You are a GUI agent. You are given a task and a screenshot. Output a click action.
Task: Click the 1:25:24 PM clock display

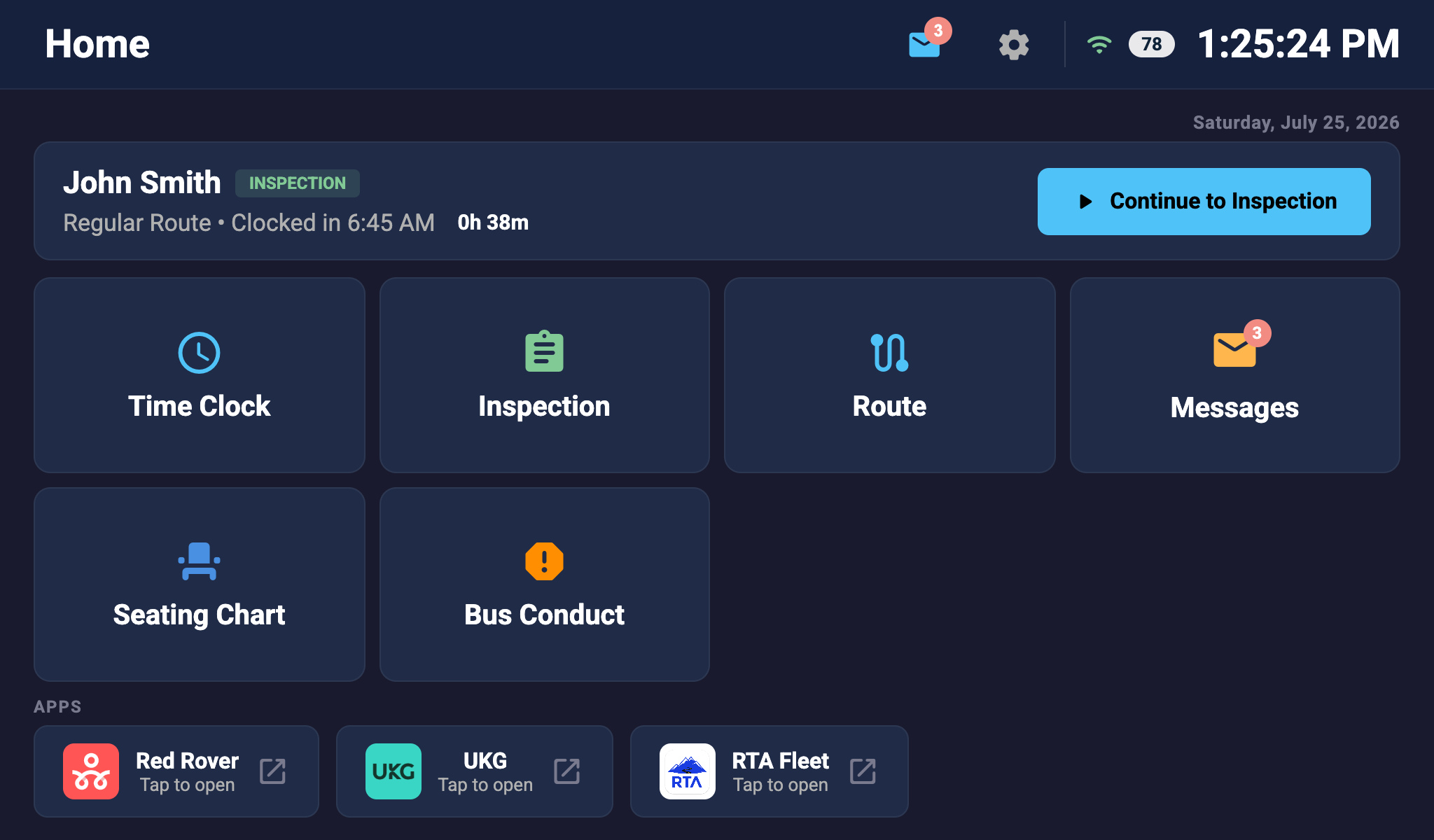tap(1298, 44)
